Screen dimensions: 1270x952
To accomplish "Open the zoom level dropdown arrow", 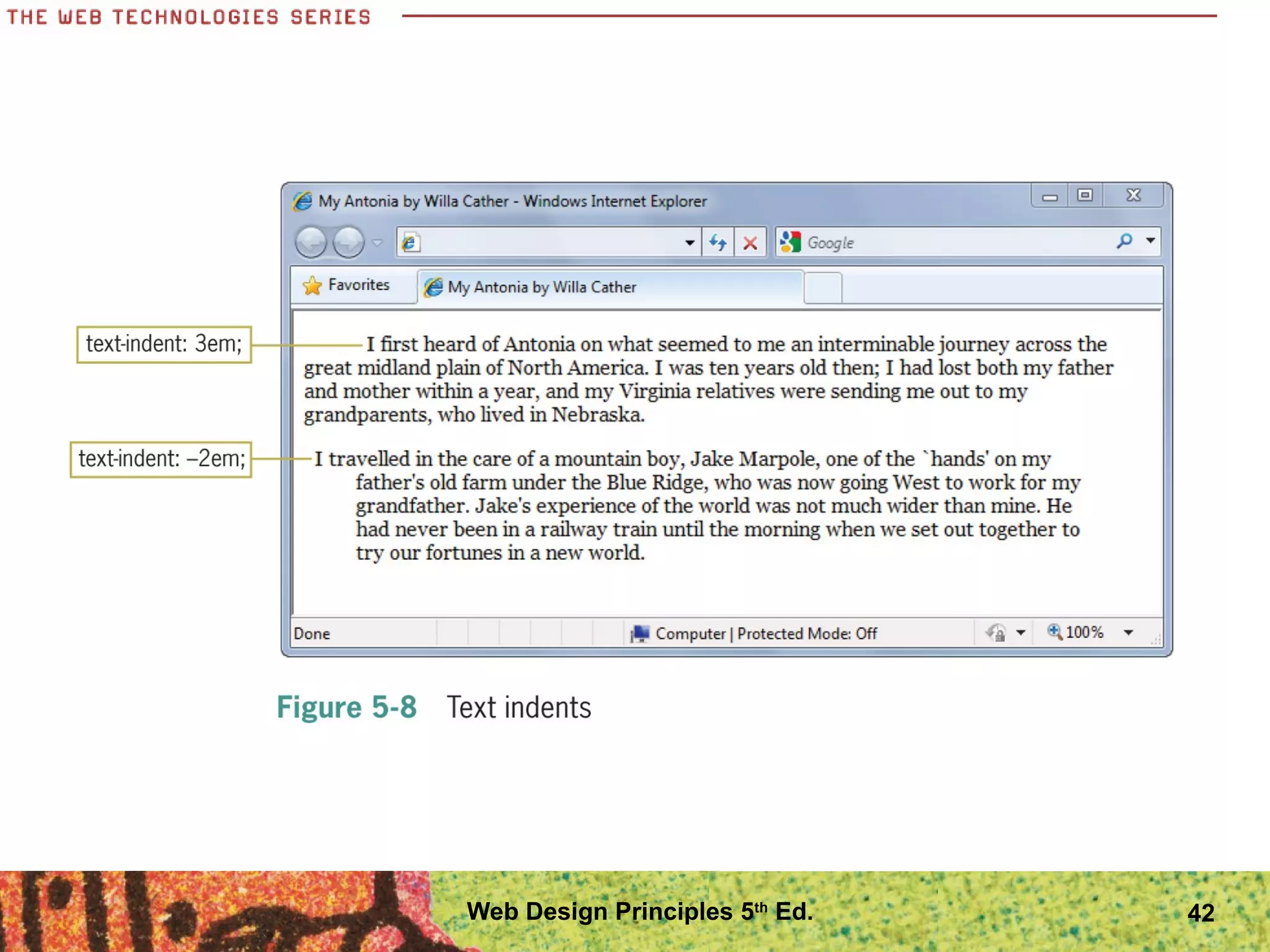I will coord(1129,633).
